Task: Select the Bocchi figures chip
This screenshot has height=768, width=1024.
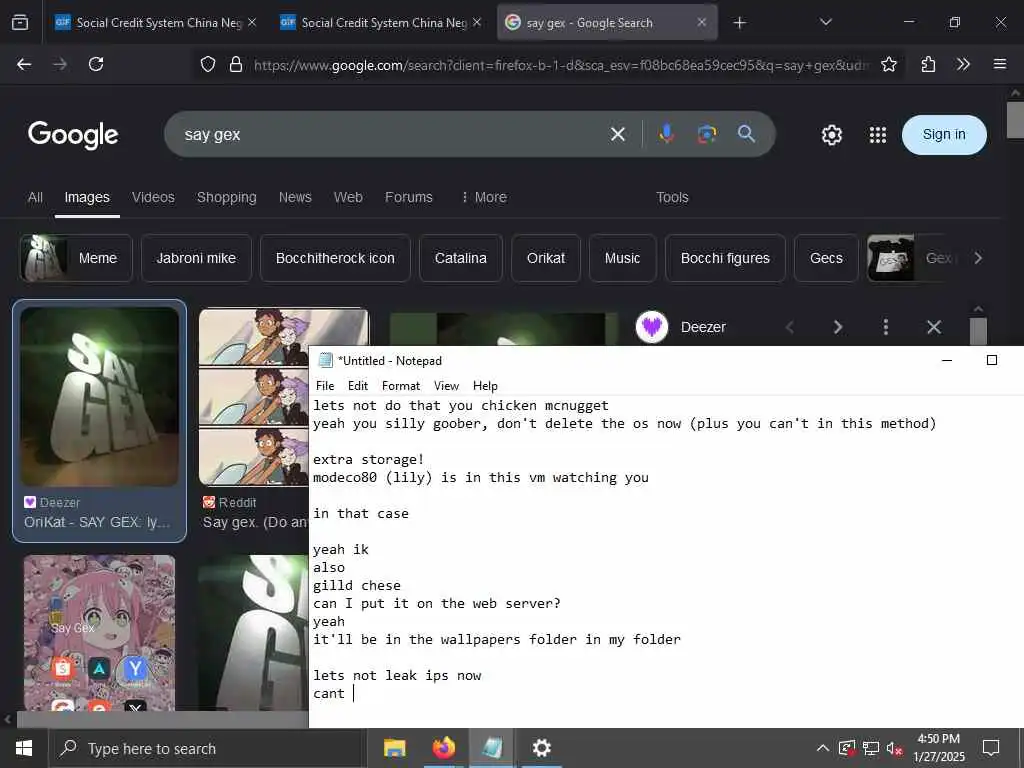Action: click(x=725, y=258)
